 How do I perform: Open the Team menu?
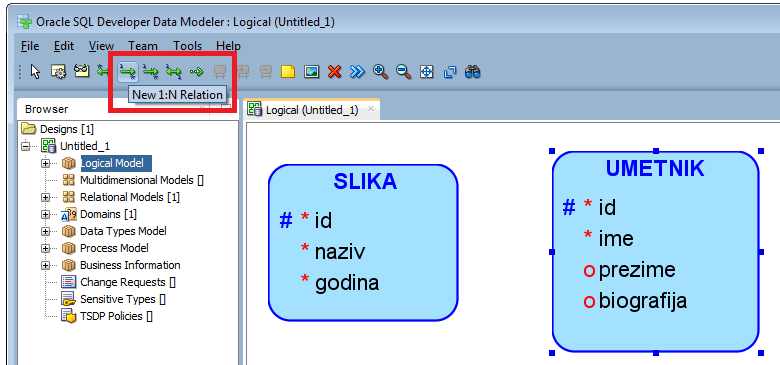[143, 46]
